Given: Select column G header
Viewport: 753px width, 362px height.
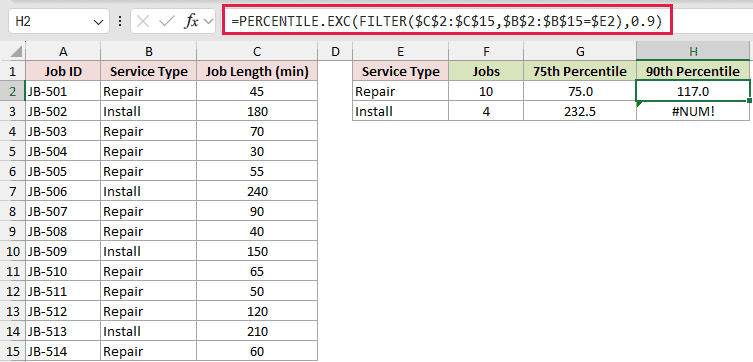Looking at the screenshot, I should (x=580, y=51).
